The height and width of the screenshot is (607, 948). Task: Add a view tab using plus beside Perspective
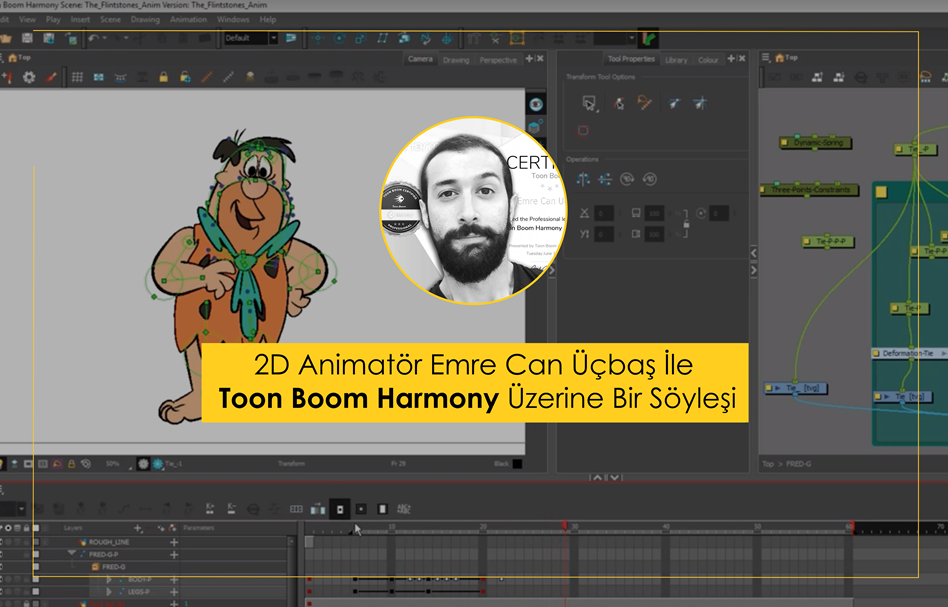pyautogui.click(x=529, y=59)
